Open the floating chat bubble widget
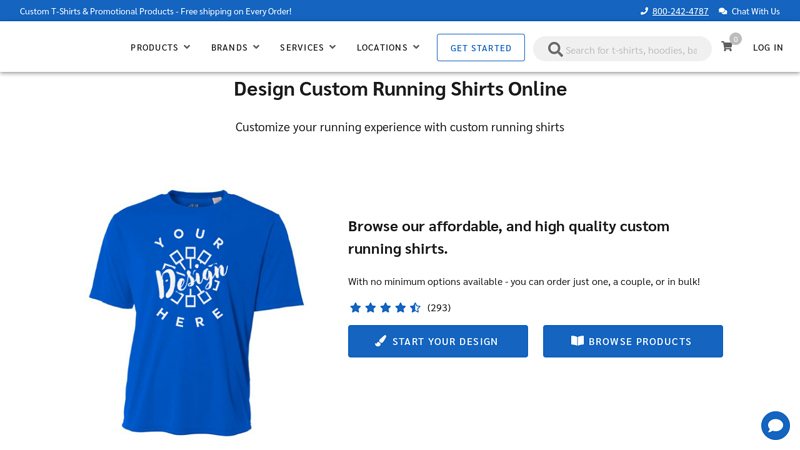Screen dimensions: 800x450 coord(775,425)
